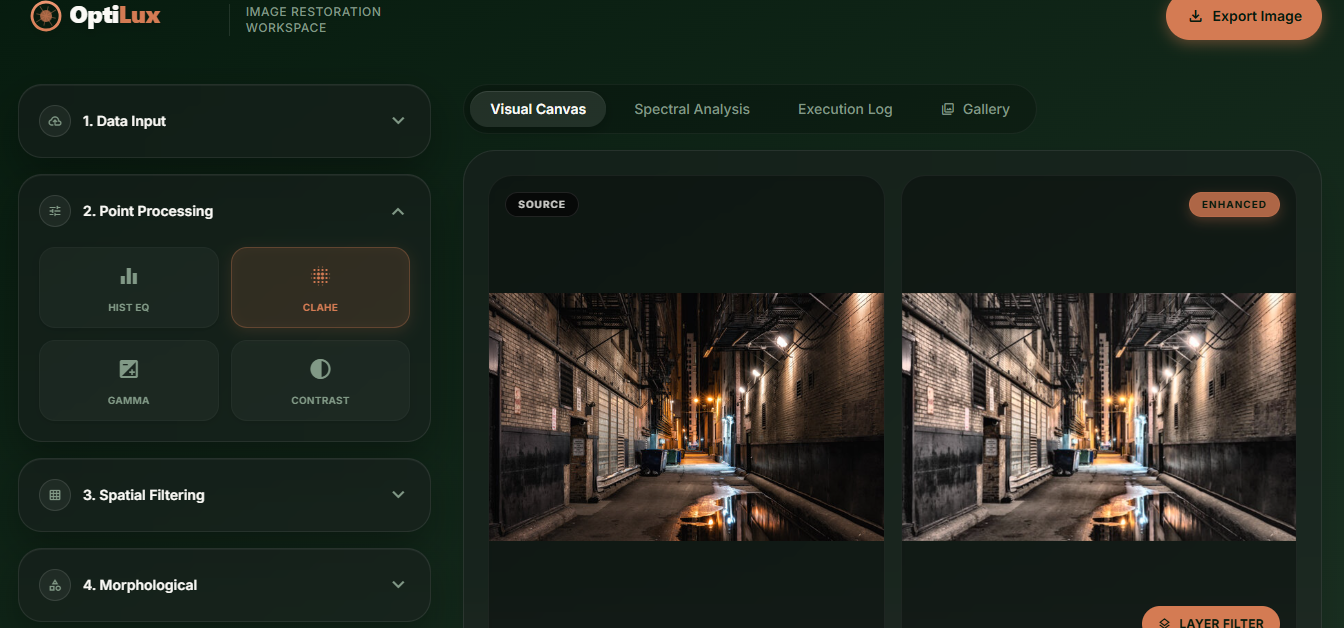Screen dimensions: 1344x628
Task: Click the OptiLux logo icon
Action: point(46,16)
